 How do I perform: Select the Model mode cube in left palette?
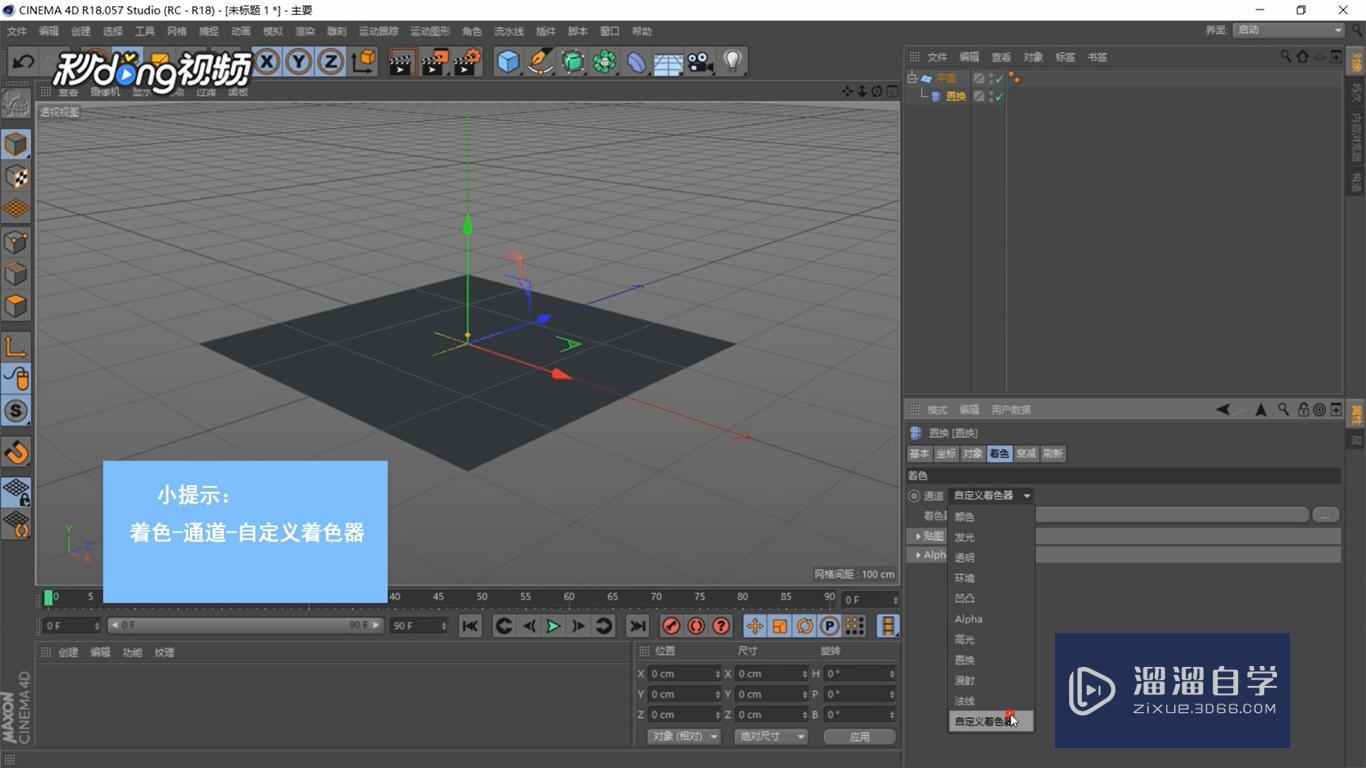pyautogui.click(x=16, y=144)
